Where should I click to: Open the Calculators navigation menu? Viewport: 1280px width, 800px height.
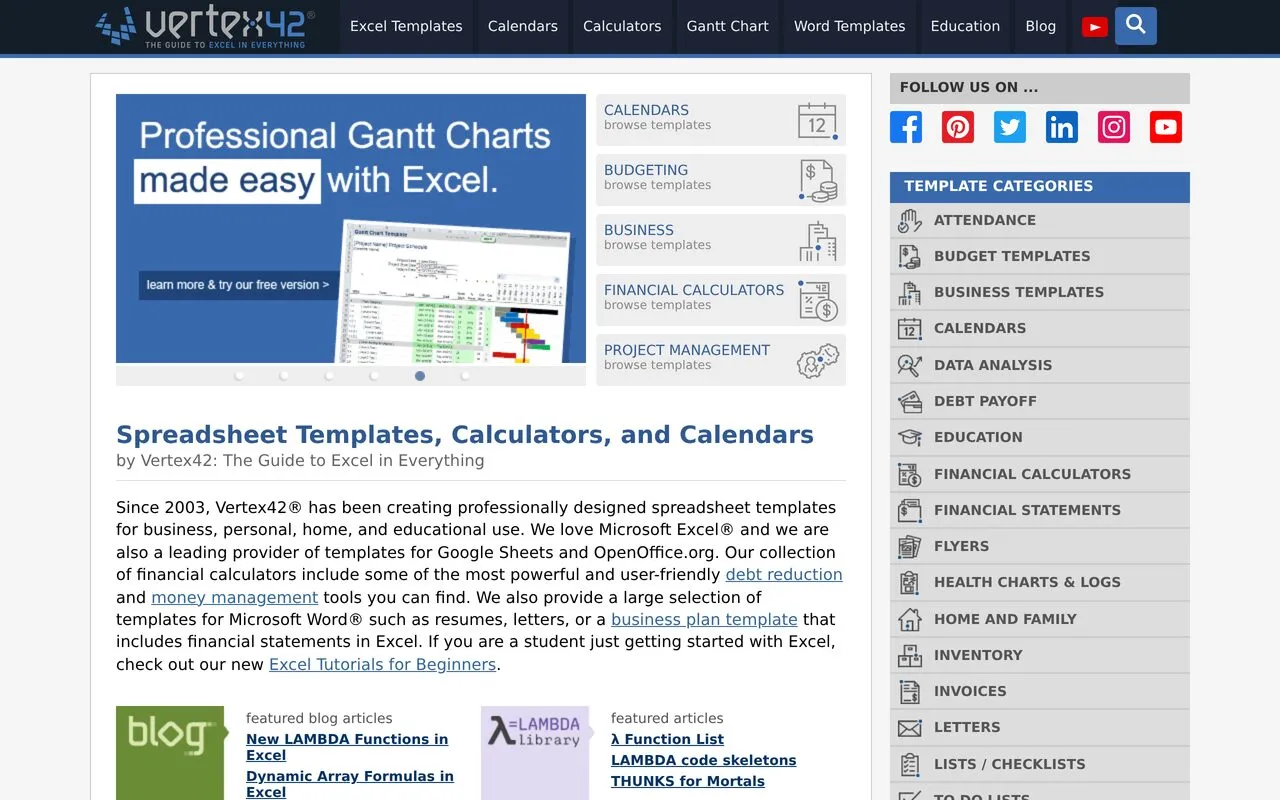click(x=622, y=27)
